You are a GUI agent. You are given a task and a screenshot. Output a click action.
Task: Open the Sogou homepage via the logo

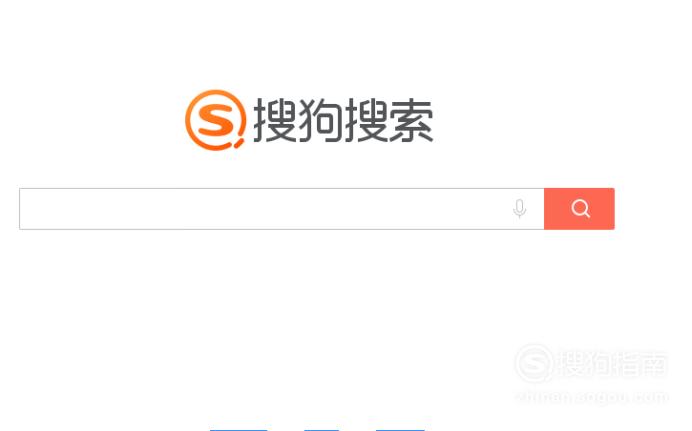pos(309,120)
